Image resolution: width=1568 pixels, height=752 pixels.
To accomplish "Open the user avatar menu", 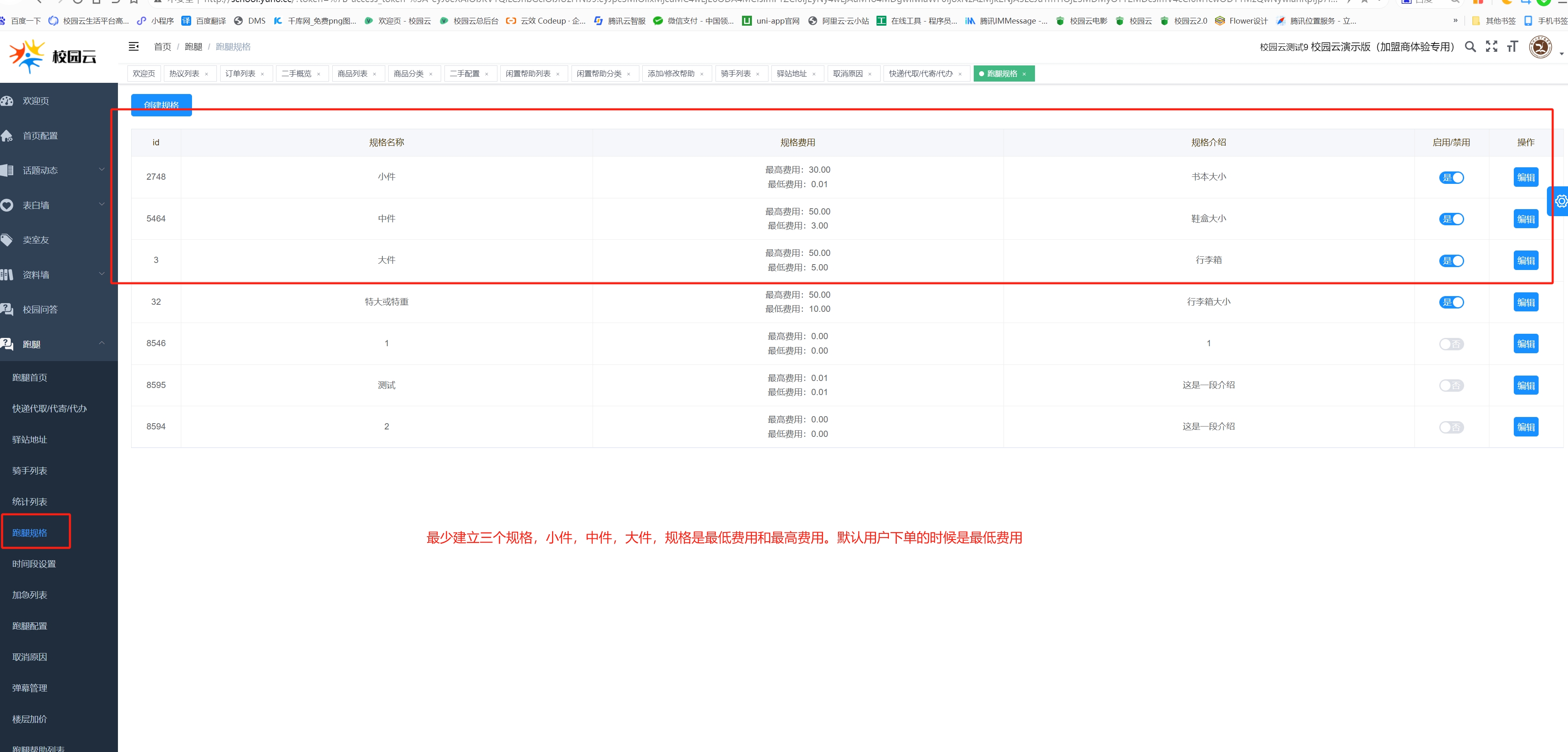I will pos(1541,47).
